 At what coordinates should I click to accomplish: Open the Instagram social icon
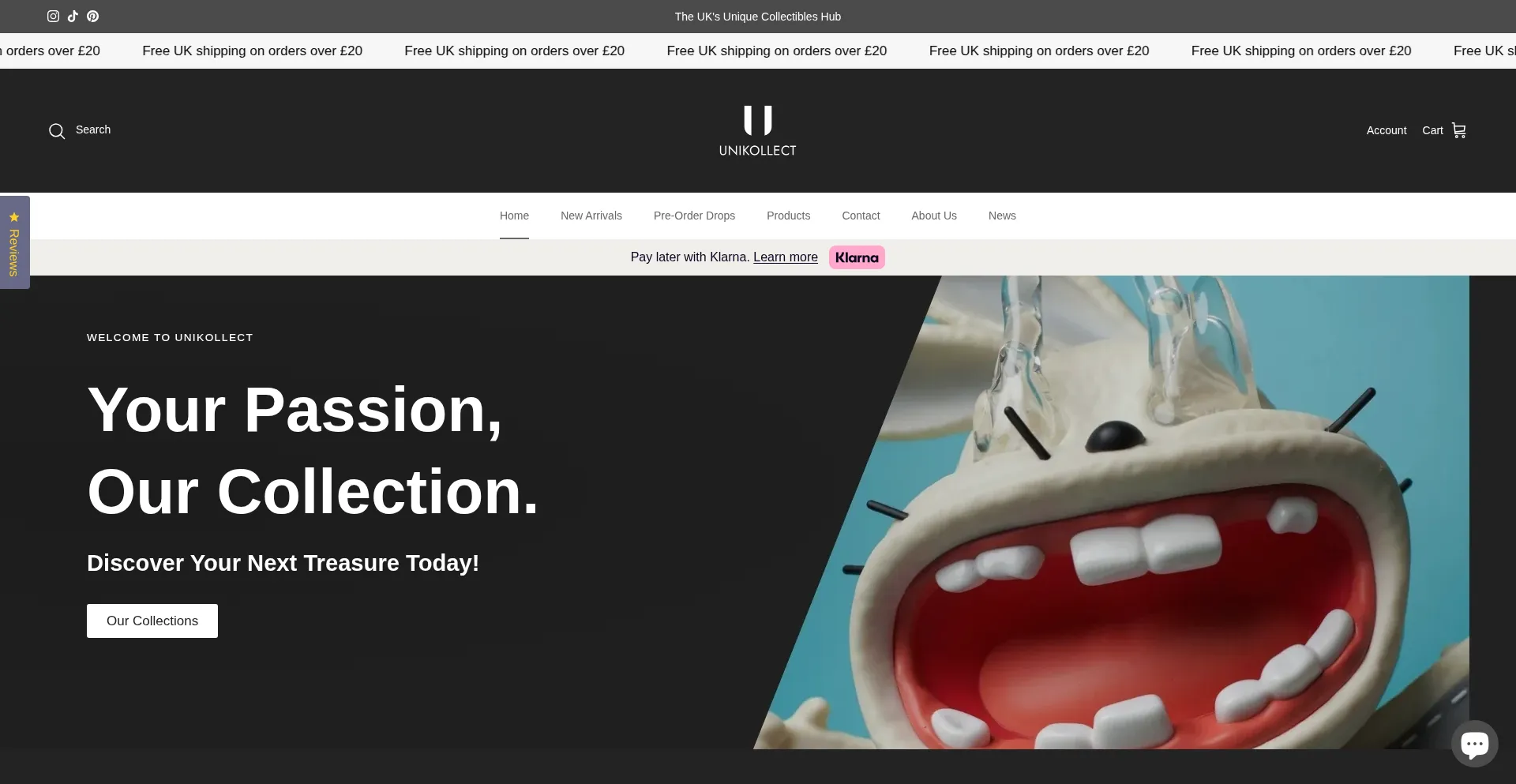[x=53, y=16]
